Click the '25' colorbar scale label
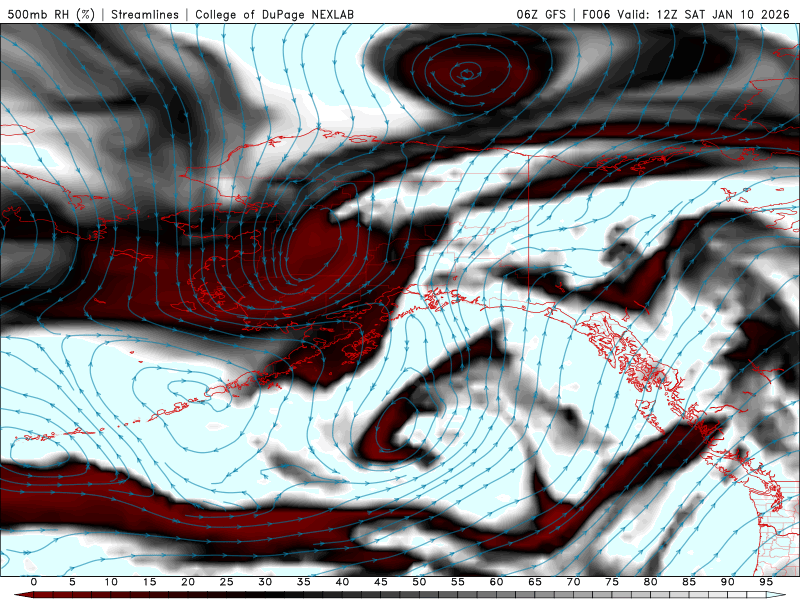 coord(227,582)
